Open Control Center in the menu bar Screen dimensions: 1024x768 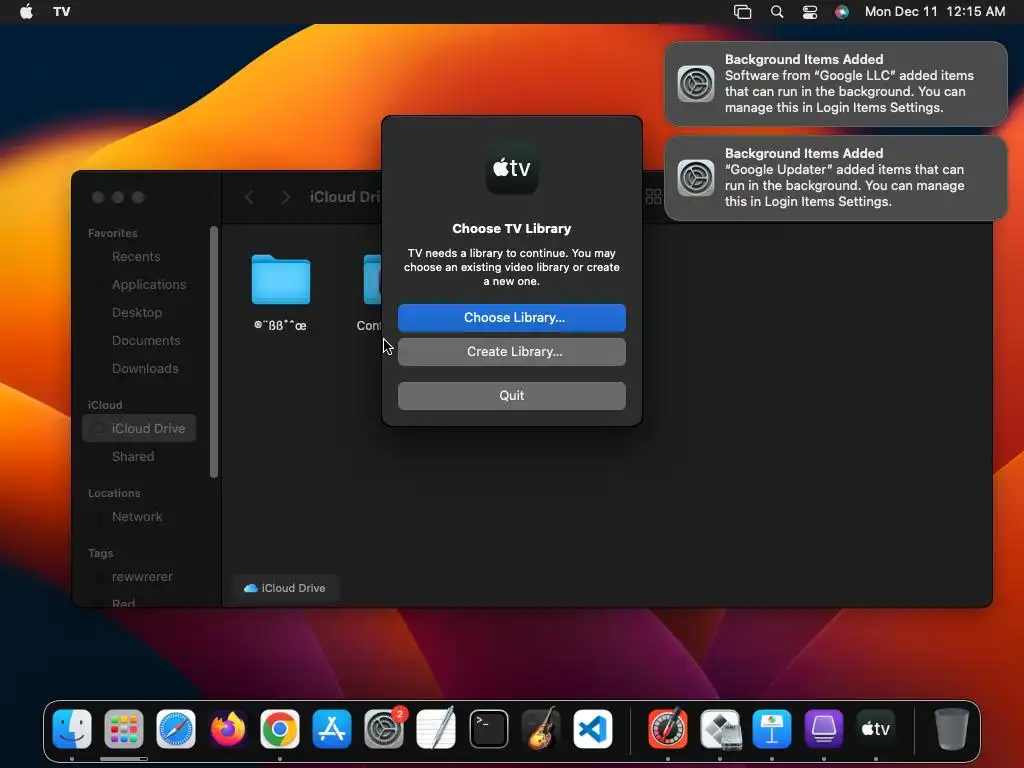tap(810, 12)
